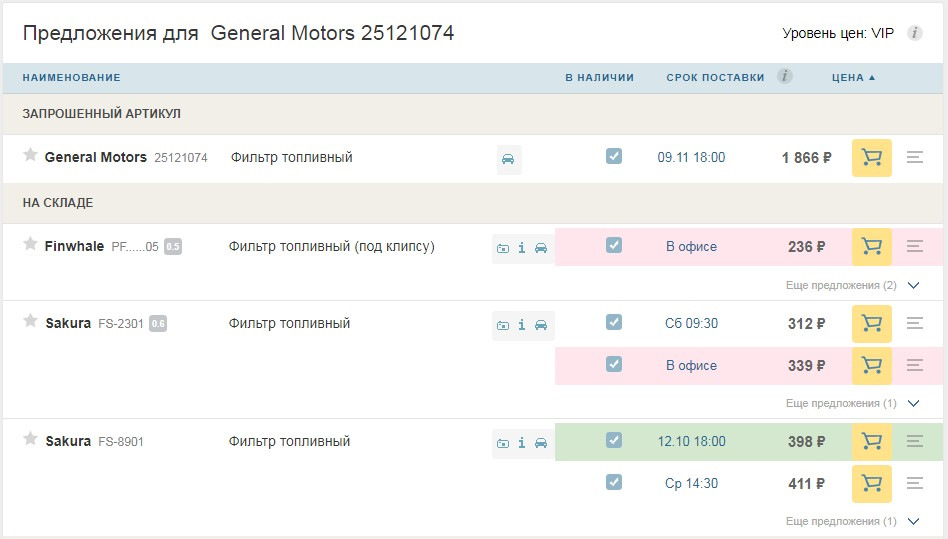Show vehicle applicability for General Motors filter
Image resolution: width=948 pixels, height=539 pixels.
(x=509, y=159)
